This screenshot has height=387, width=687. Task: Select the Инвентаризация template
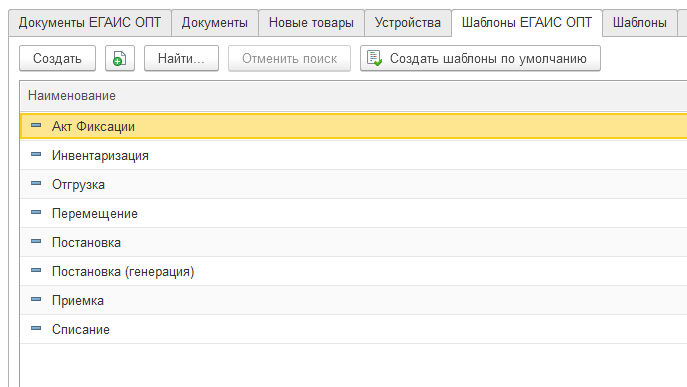[x=100, y=156]
